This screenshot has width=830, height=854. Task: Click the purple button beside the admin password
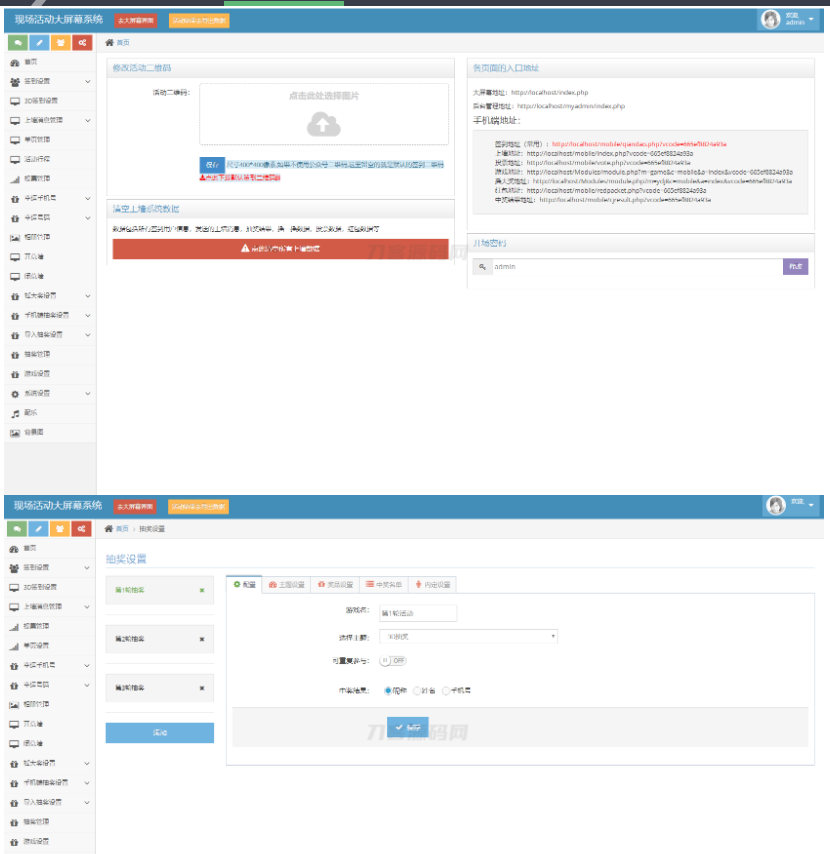click(x=795, y=267)
